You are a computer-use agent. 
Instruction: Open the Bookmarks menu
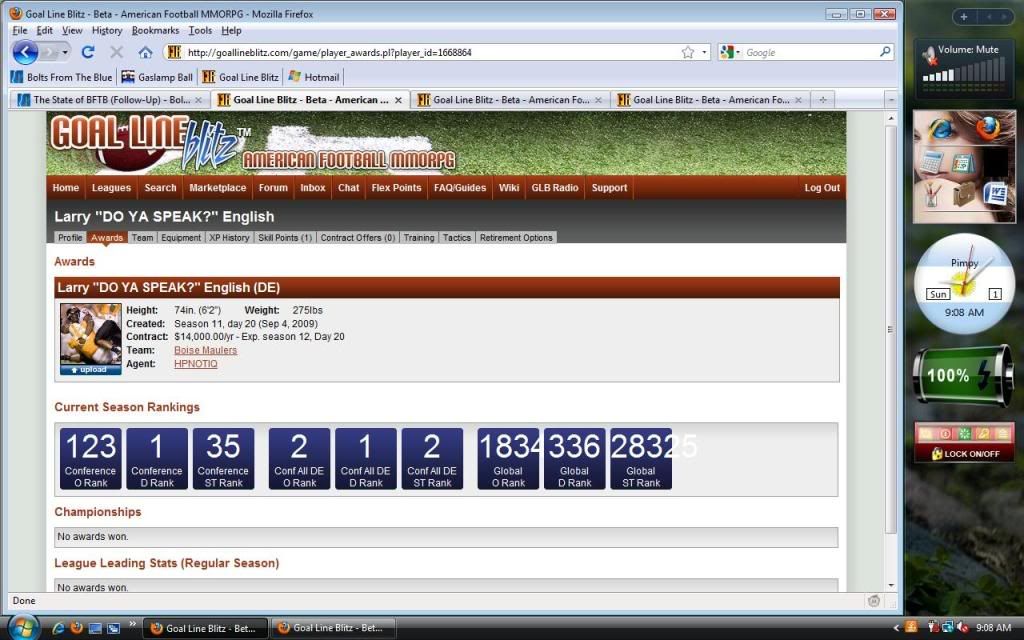[x=155, y=31]
